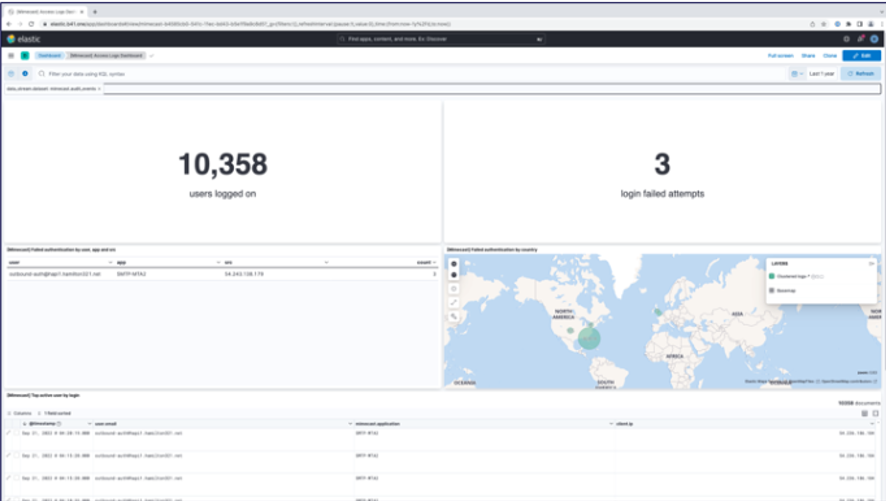This screenshot has height=501, width=886.
Task: Reload the browser page
Action: 32,23
